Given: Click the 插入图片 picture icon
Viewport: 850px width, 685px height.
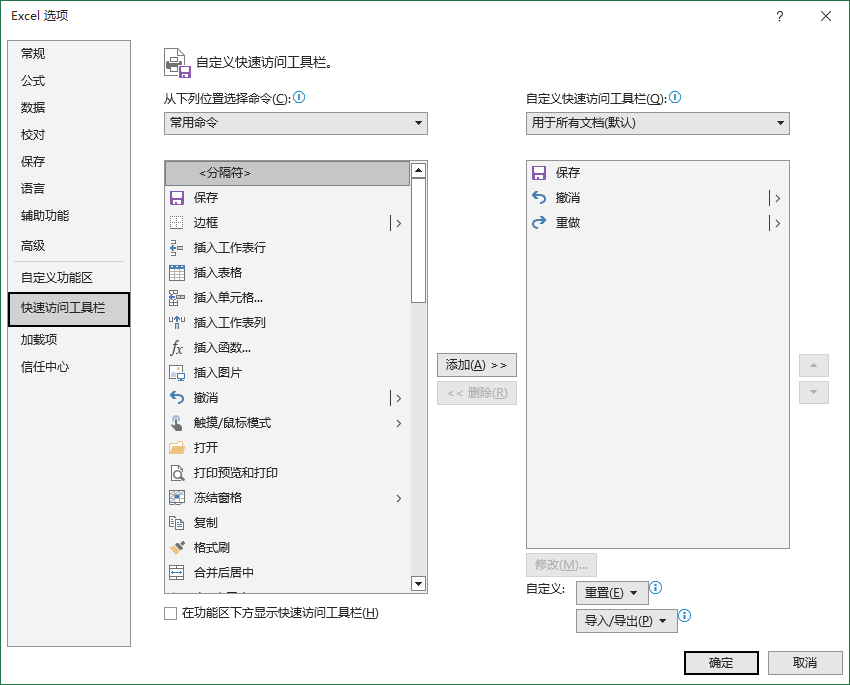Looking at the screenshot, I should click(x=177, y=373).
